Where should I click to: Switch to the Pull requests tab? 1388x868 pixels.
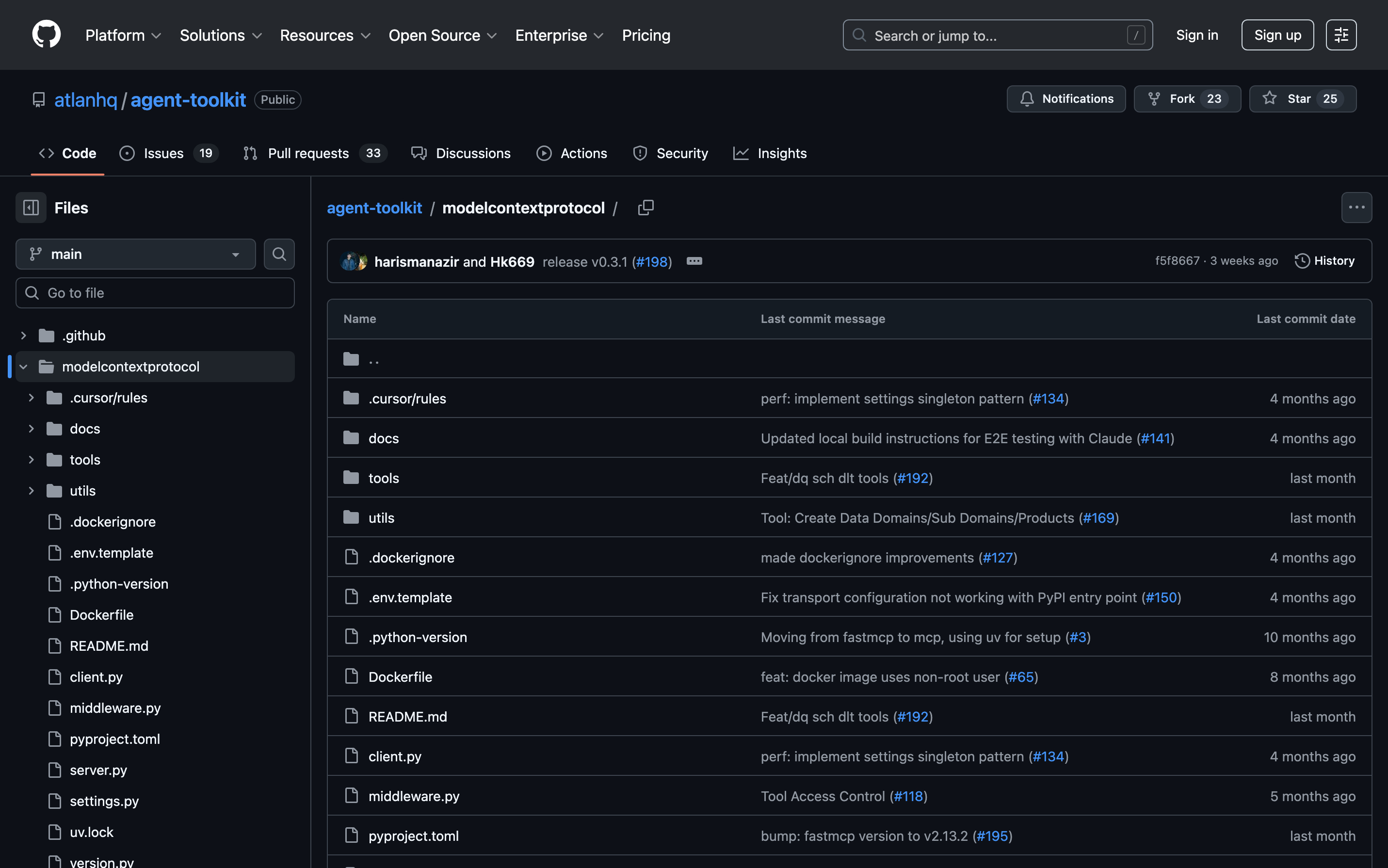tap(308, 153)
